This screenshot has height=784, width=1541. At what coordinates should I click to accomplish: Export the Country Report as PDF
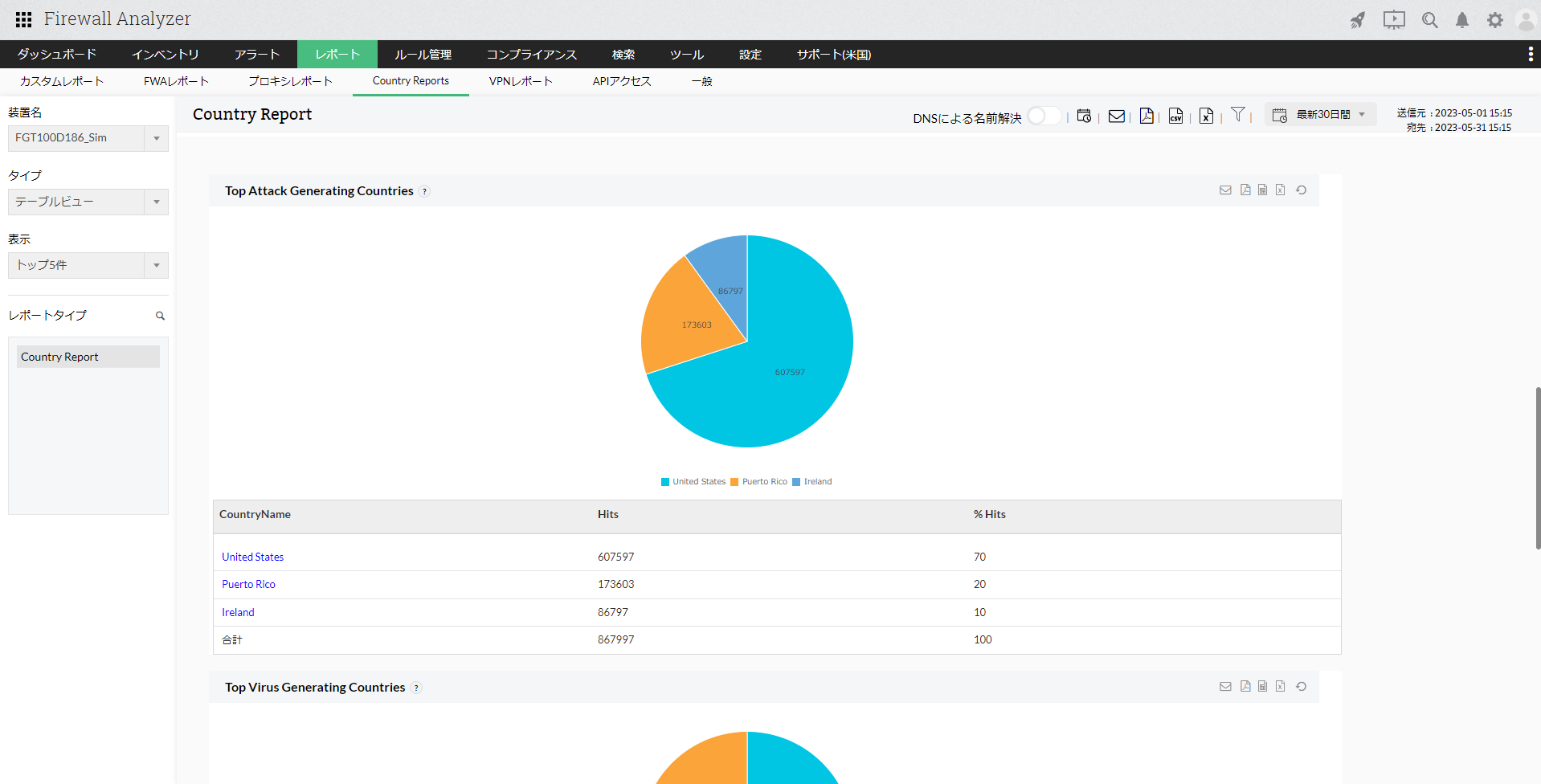coord(1147,116)
